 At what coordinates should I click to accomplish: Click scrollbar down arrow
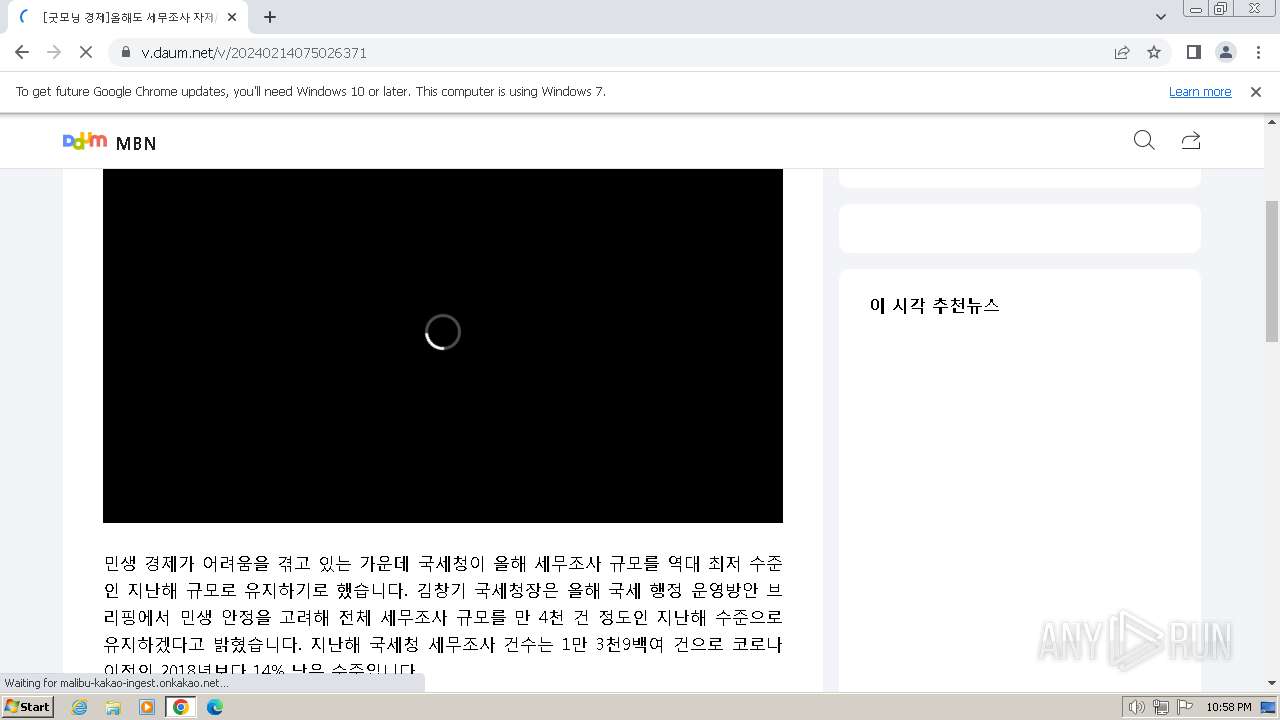pyautogui.click(x=1272, y=684)
